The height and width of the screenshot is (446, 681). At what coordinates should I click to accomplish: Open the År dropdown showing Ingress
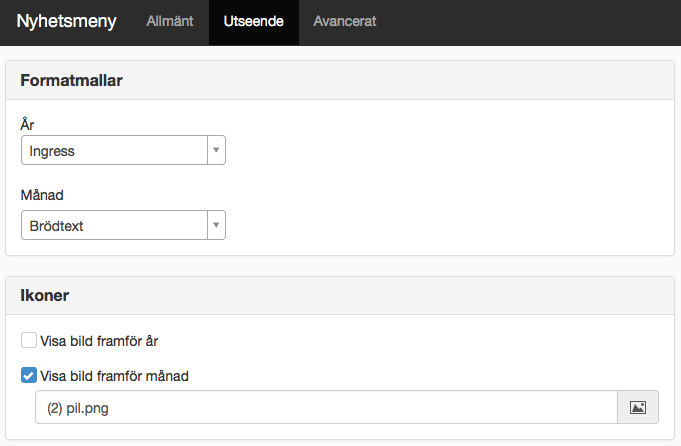click(123, 150)
